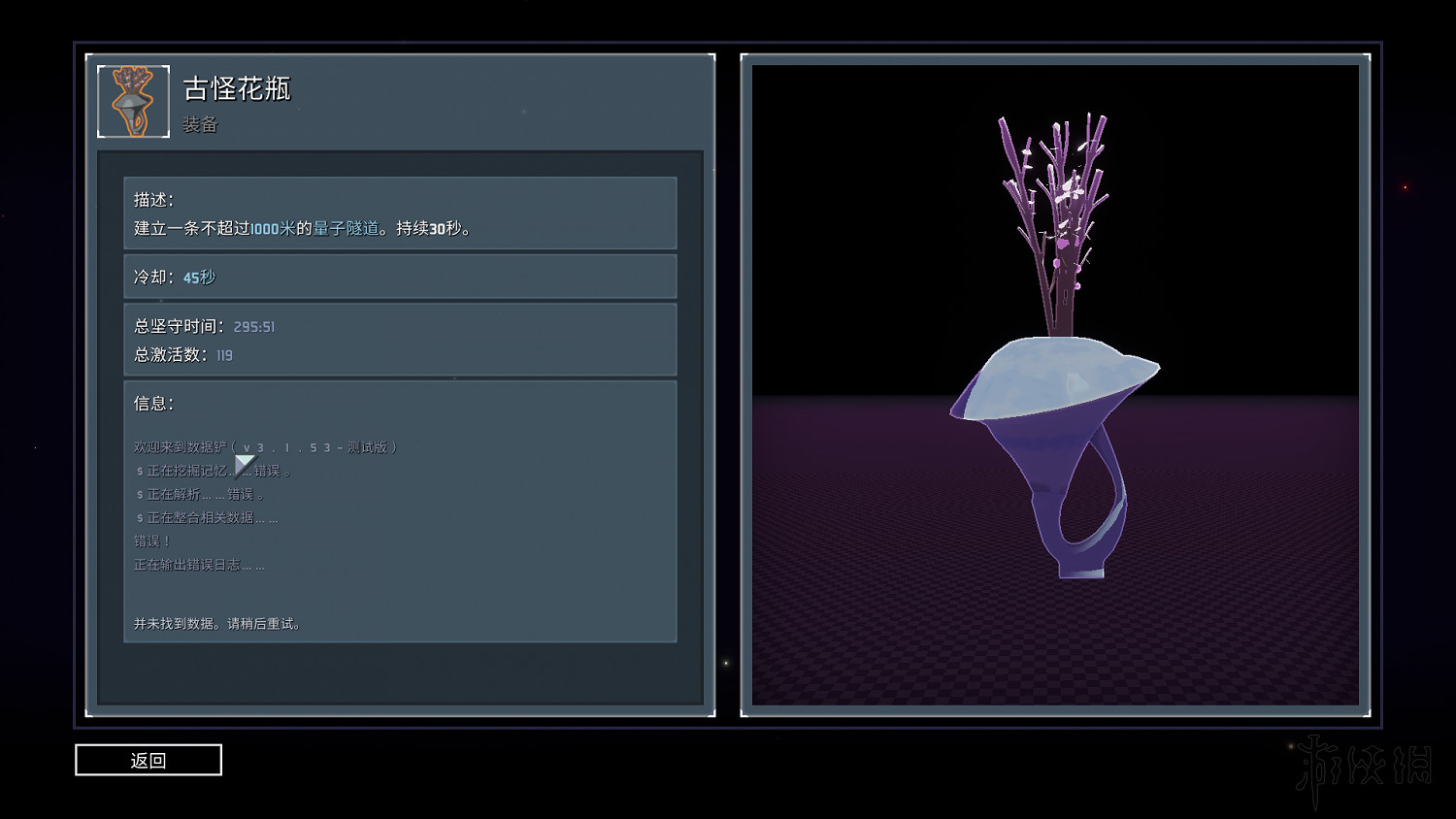
Task: Click the 45秒 cooldown value
Action: pos(199,278)
